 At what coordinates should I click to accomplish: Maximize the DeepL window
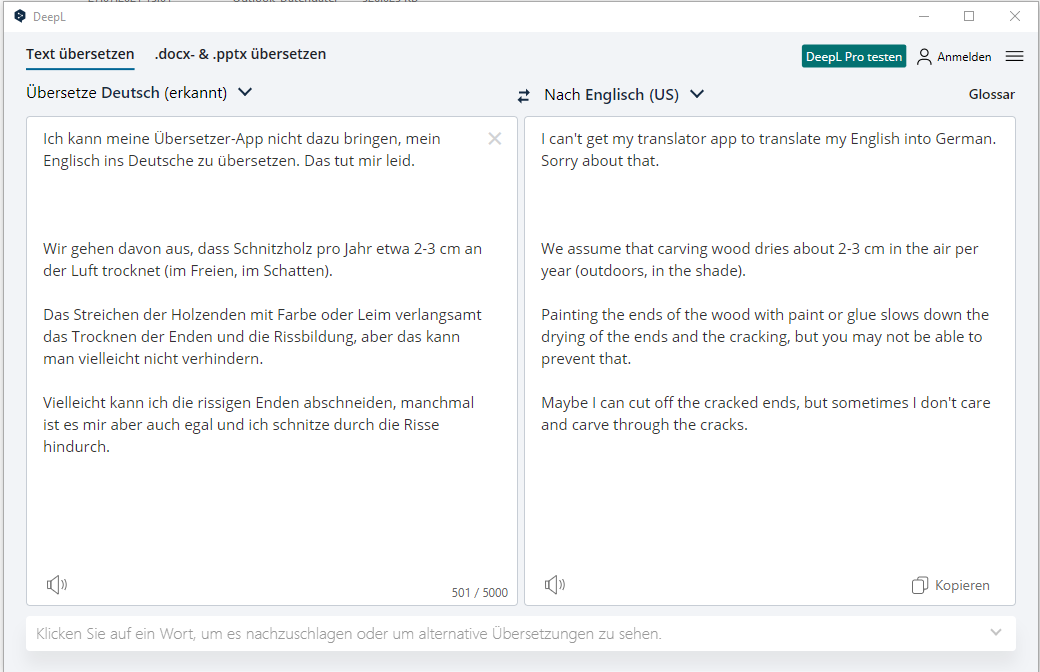click(969, 17)
